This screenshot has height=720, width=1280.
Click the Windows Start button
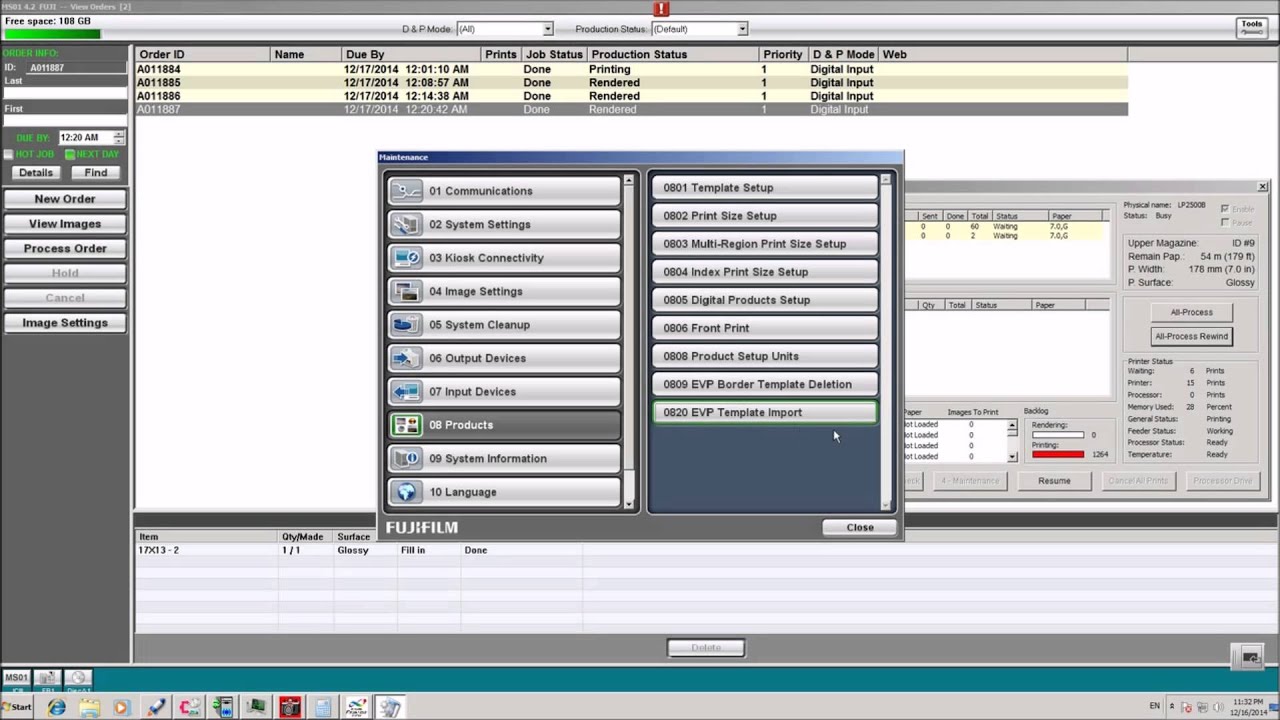[x=17, y=708]
